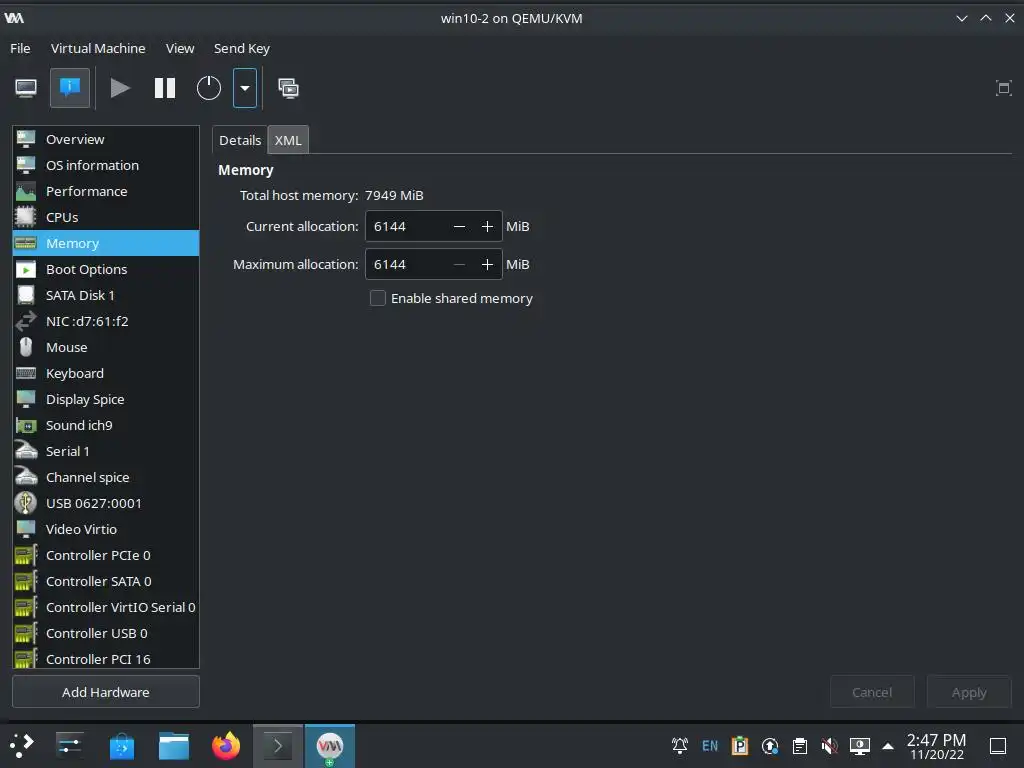Click the Show Desktop icon
Screen dimensions: 1024x768
tap(998, 745)
